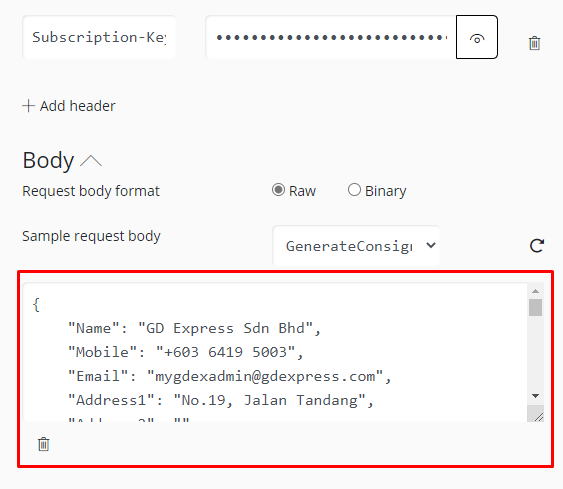Click the scroll down arrow in body editor
Screen dimensions: 563x489
[535, 396]
